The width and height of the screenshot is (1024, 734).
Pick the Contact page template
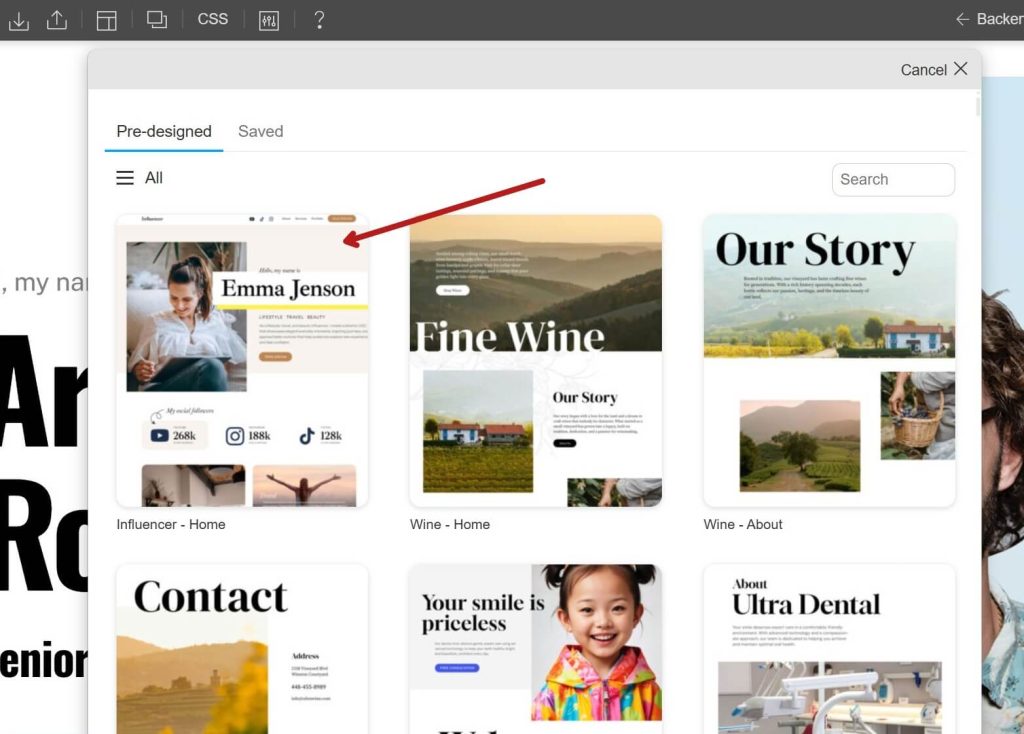(242, 650)
